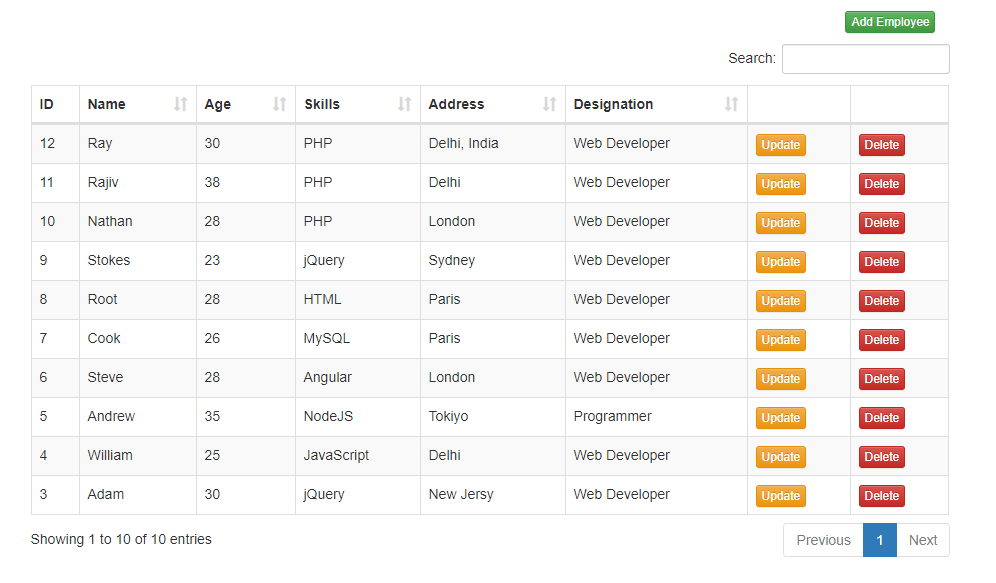Viewport: 996px width, 583px height.
Task: Click the sort icon on the Skills column
Action: pyautogui.click(x=404, y=104)
